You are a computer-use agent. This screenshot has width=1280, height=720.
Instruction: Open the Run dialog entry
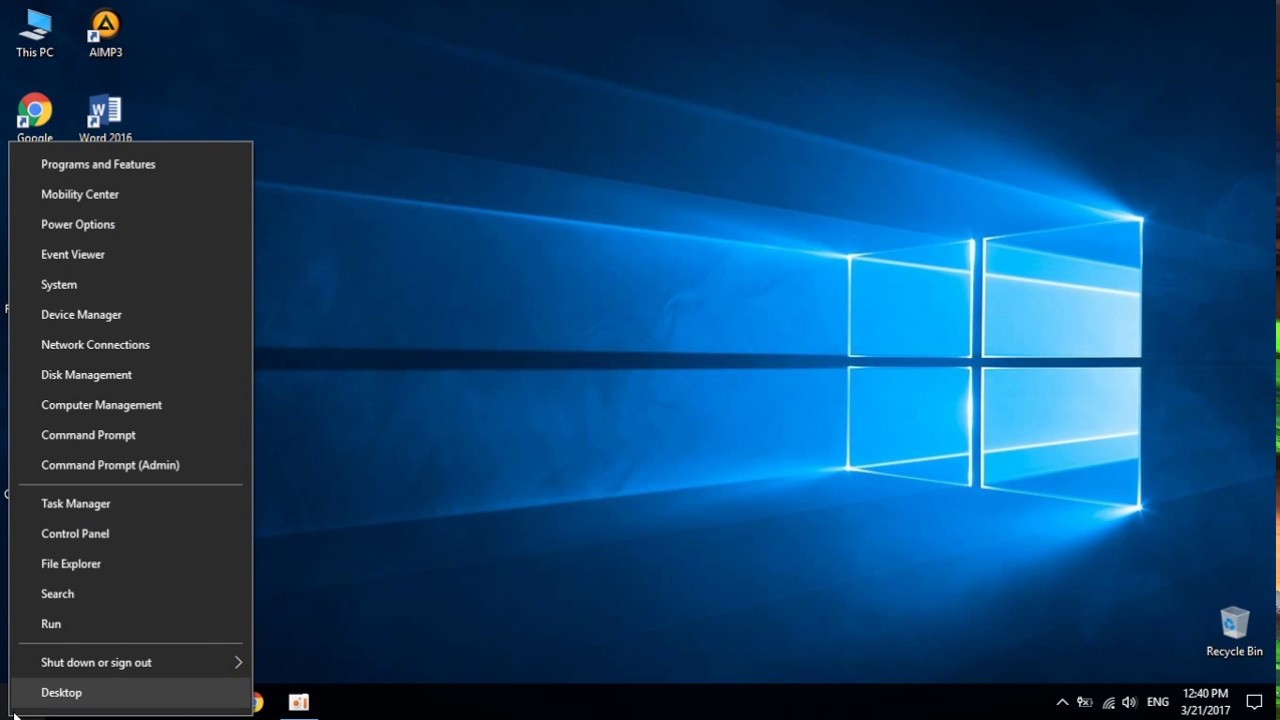click(x=130, y=623)
